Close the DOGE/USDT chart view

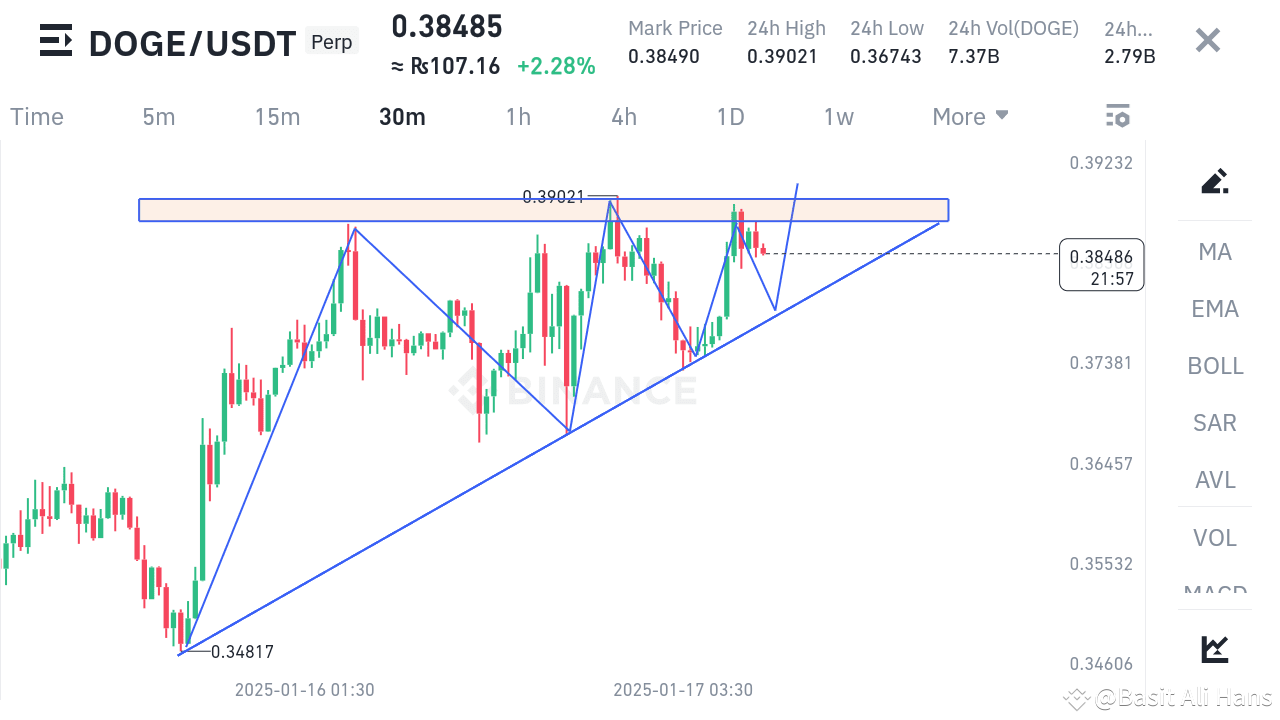(1207, 40)
